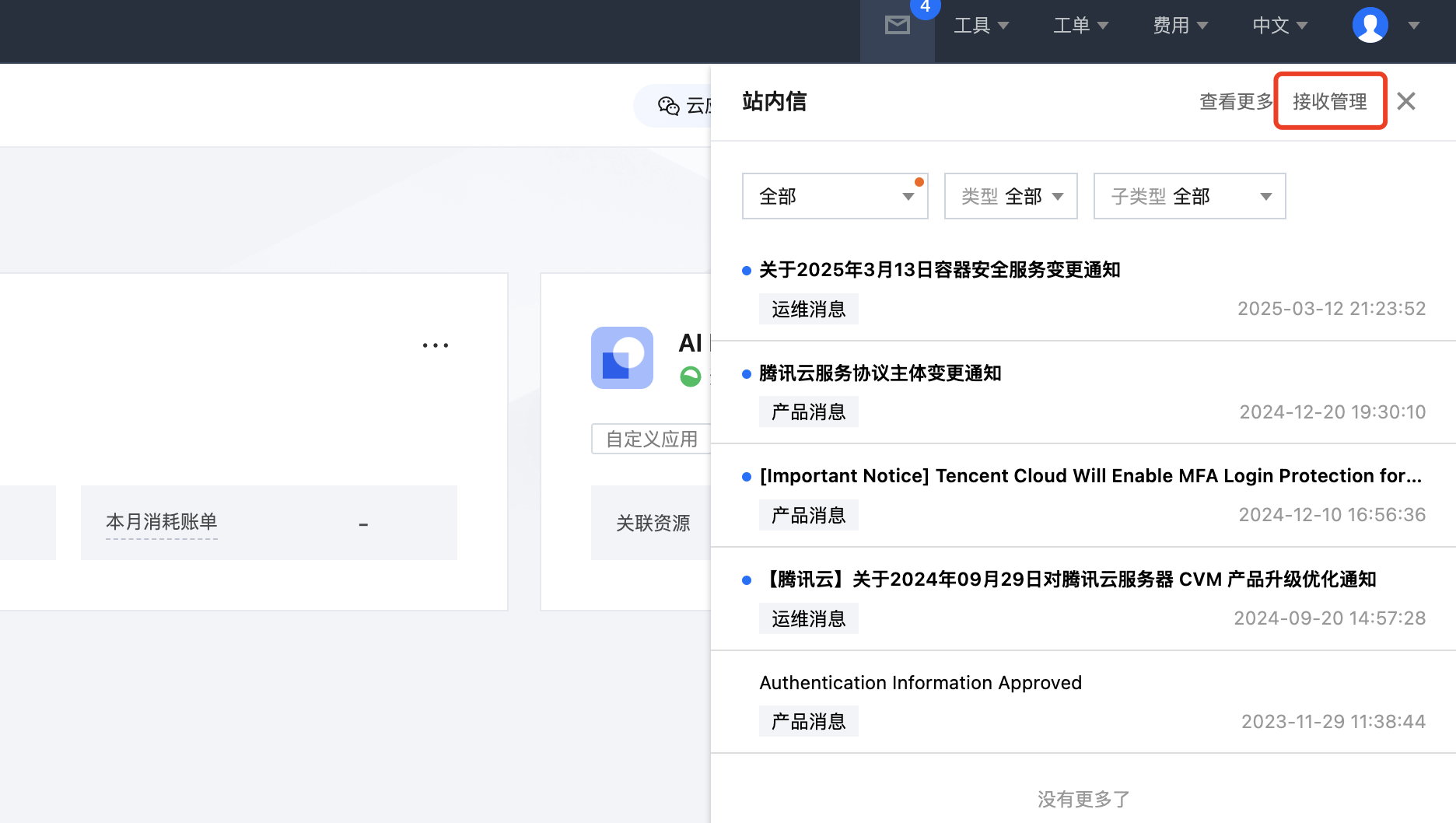Click the 没有更多了 footer text

[1083, 799]
